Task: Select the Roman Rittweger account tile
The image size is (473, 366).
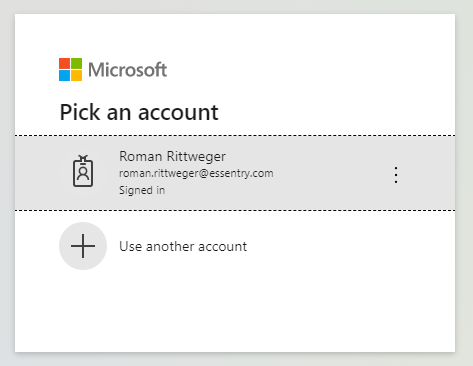Action: click(x=235, y=173)
